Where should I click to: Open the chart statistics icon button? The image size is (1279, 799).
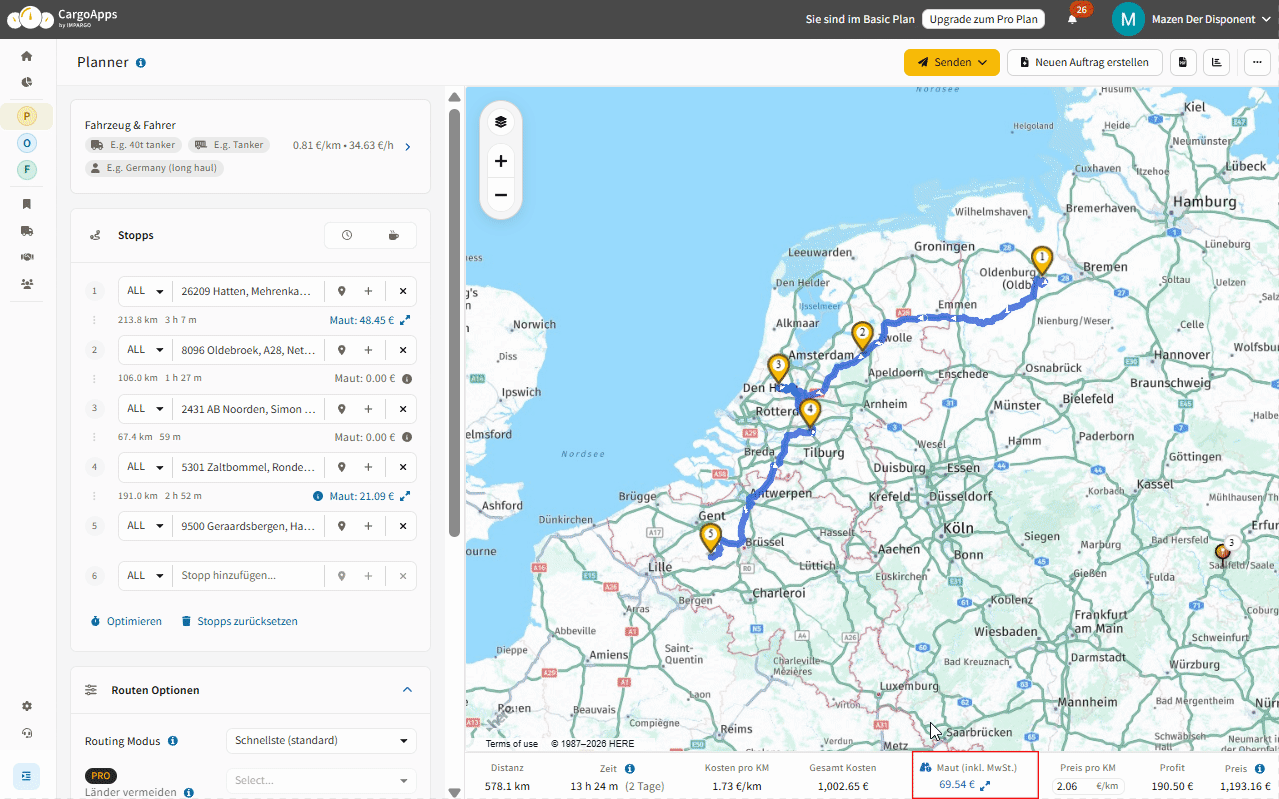pyautogui.click(x=1216, y=62)
